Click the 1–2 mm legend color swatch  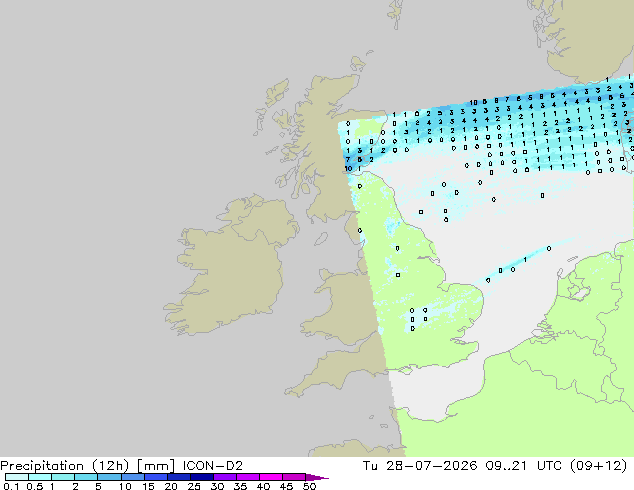63,477
